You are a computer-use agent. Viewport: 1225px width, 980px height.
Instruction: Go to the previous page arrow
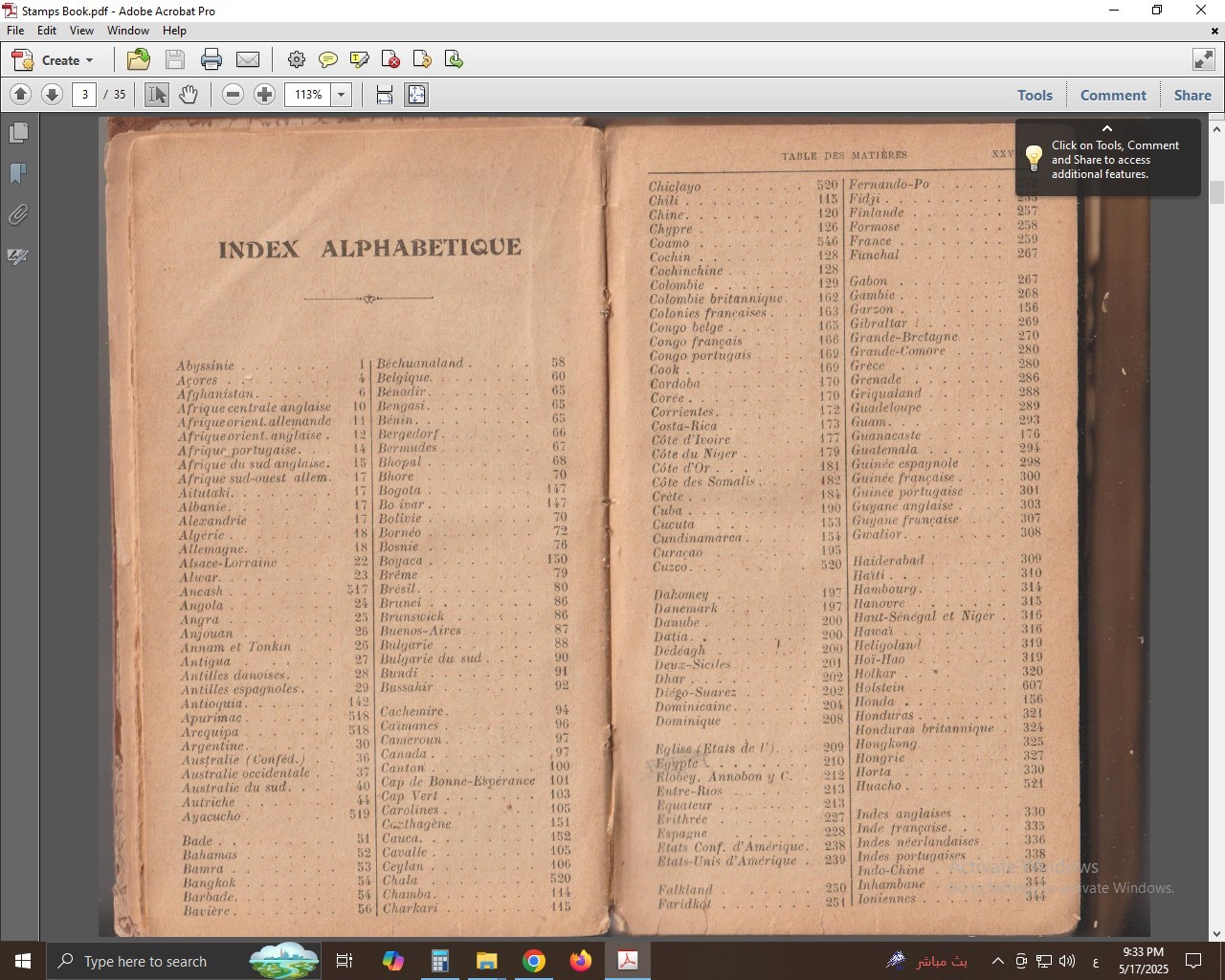[x=21, y=95]
